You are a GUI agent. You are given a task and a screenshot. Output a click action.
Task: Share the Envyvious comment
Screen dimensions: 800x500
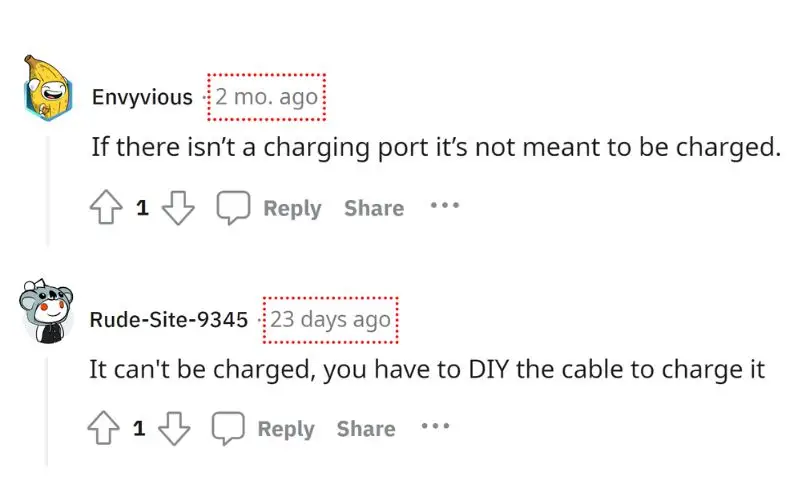pyautogui.click(x=374, y=208)
